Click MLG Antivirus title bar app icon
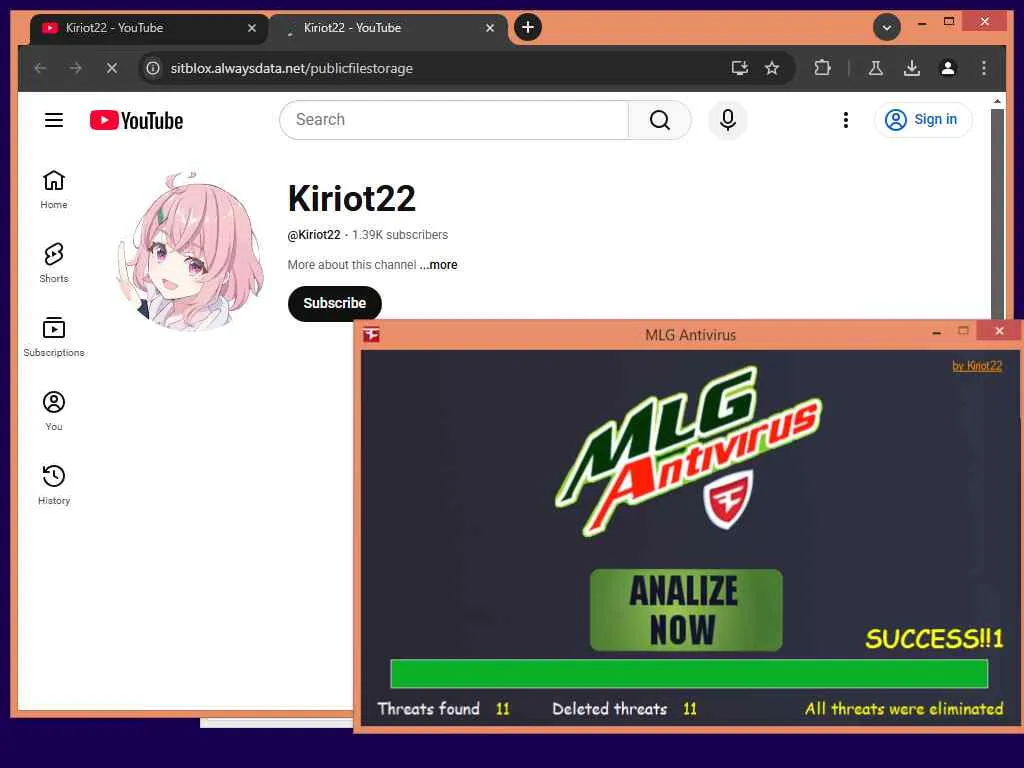Viewport: 1024px width, 768px height. tap(372, 335)
